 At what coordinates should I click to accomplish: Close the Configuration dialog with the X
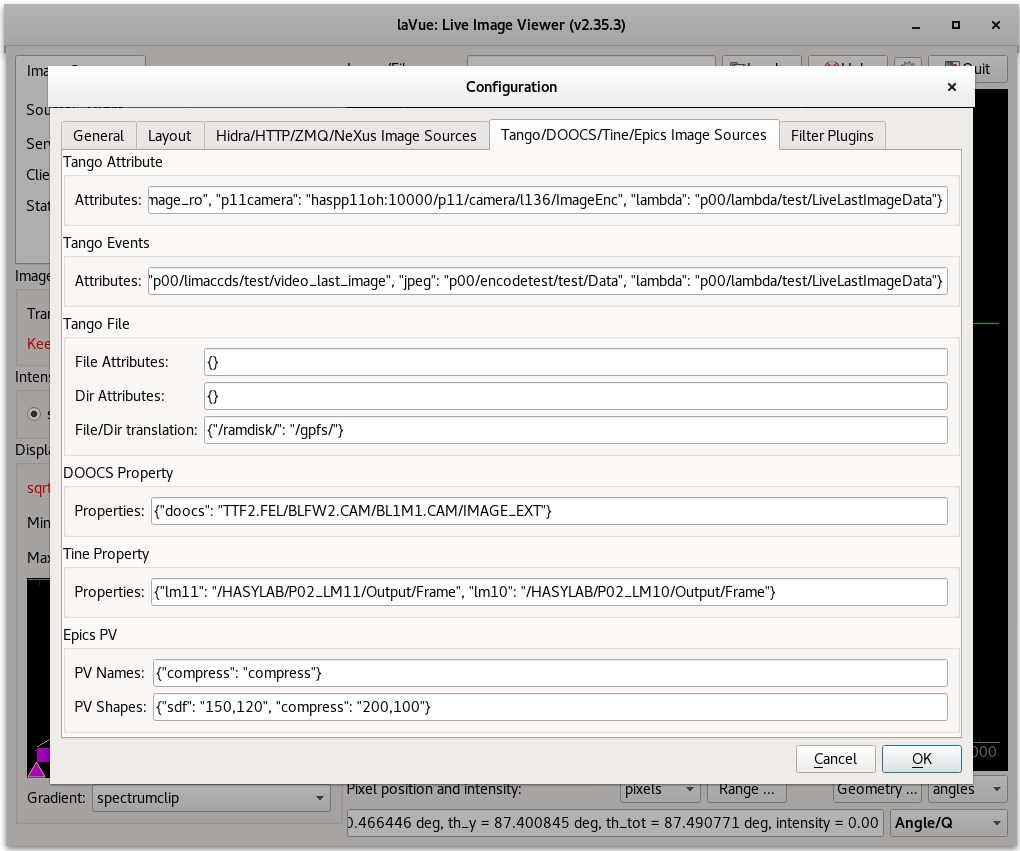[951, 87]
